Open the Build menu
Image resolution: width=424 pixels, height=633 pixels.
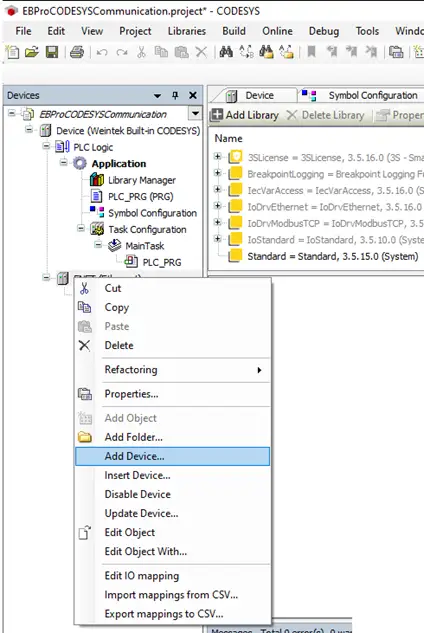(234, 31)
